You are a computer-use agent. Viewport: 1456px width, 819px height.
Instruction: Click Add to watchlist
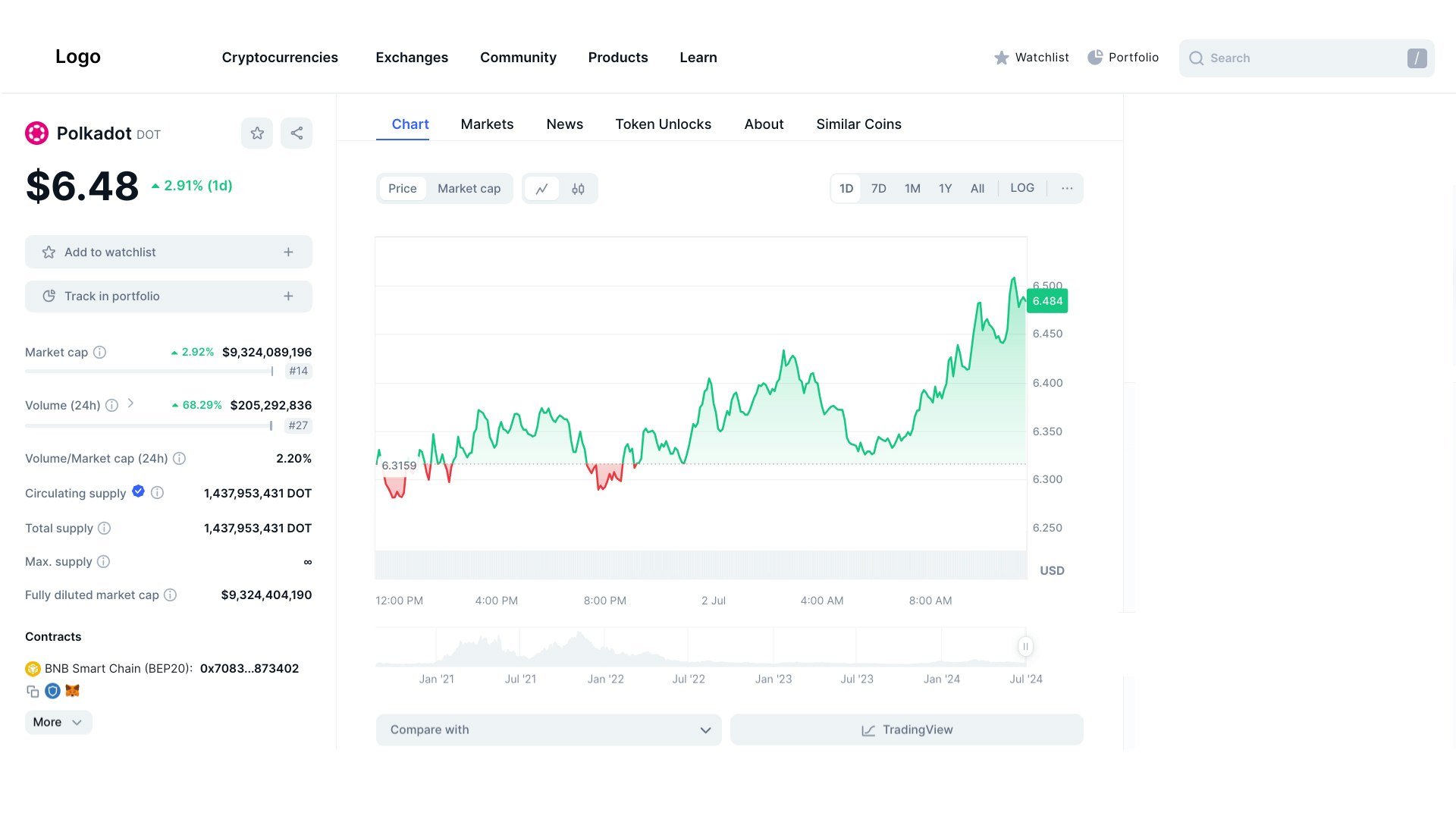click(168, 252)
